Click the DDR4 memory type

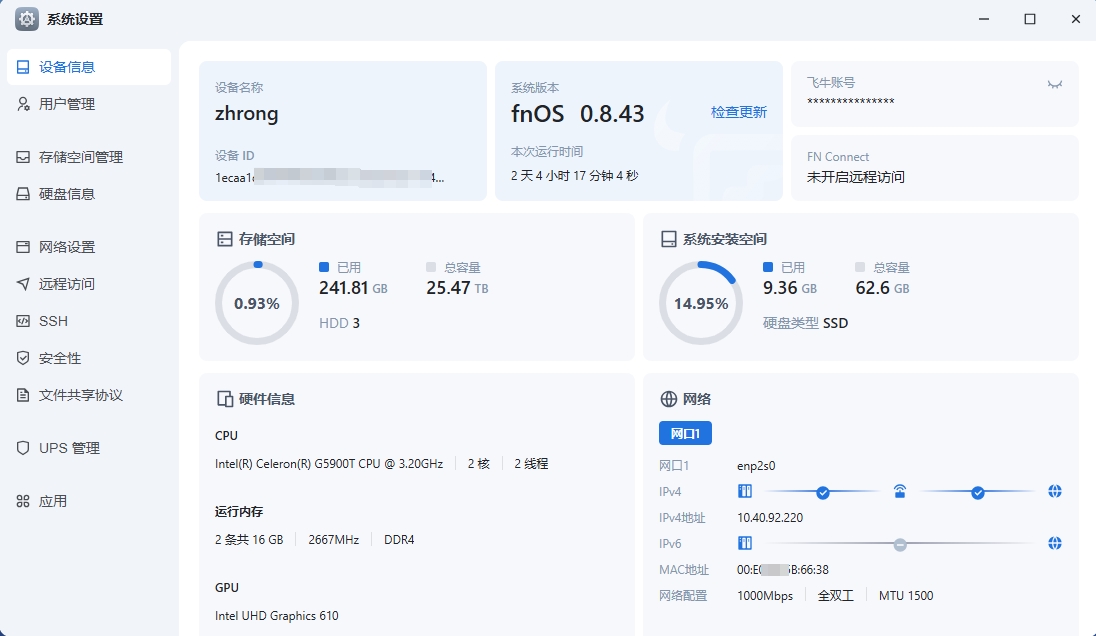click(399, 540)
